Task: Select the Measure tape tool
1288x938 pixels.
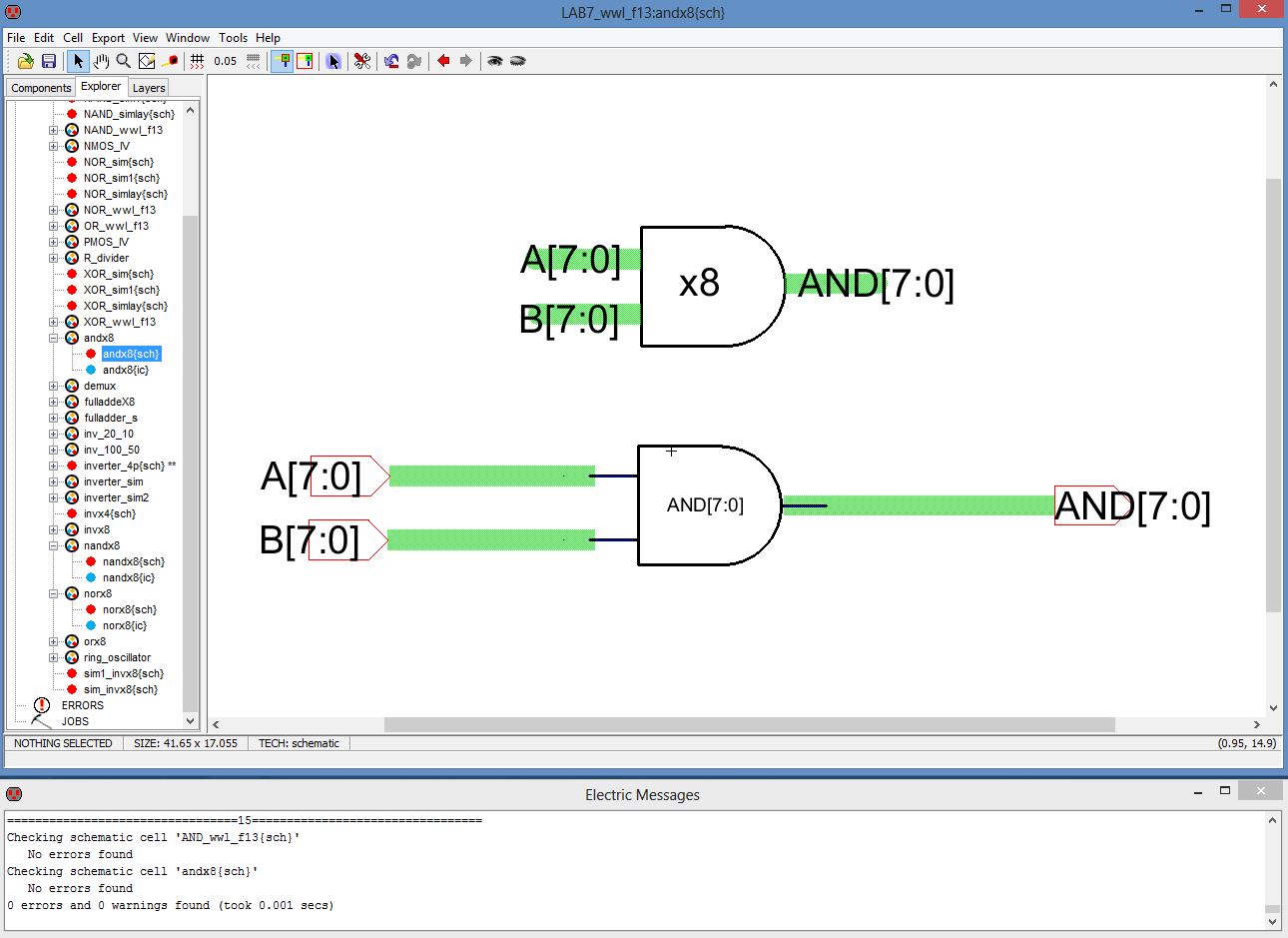Action: pos(171,61)
